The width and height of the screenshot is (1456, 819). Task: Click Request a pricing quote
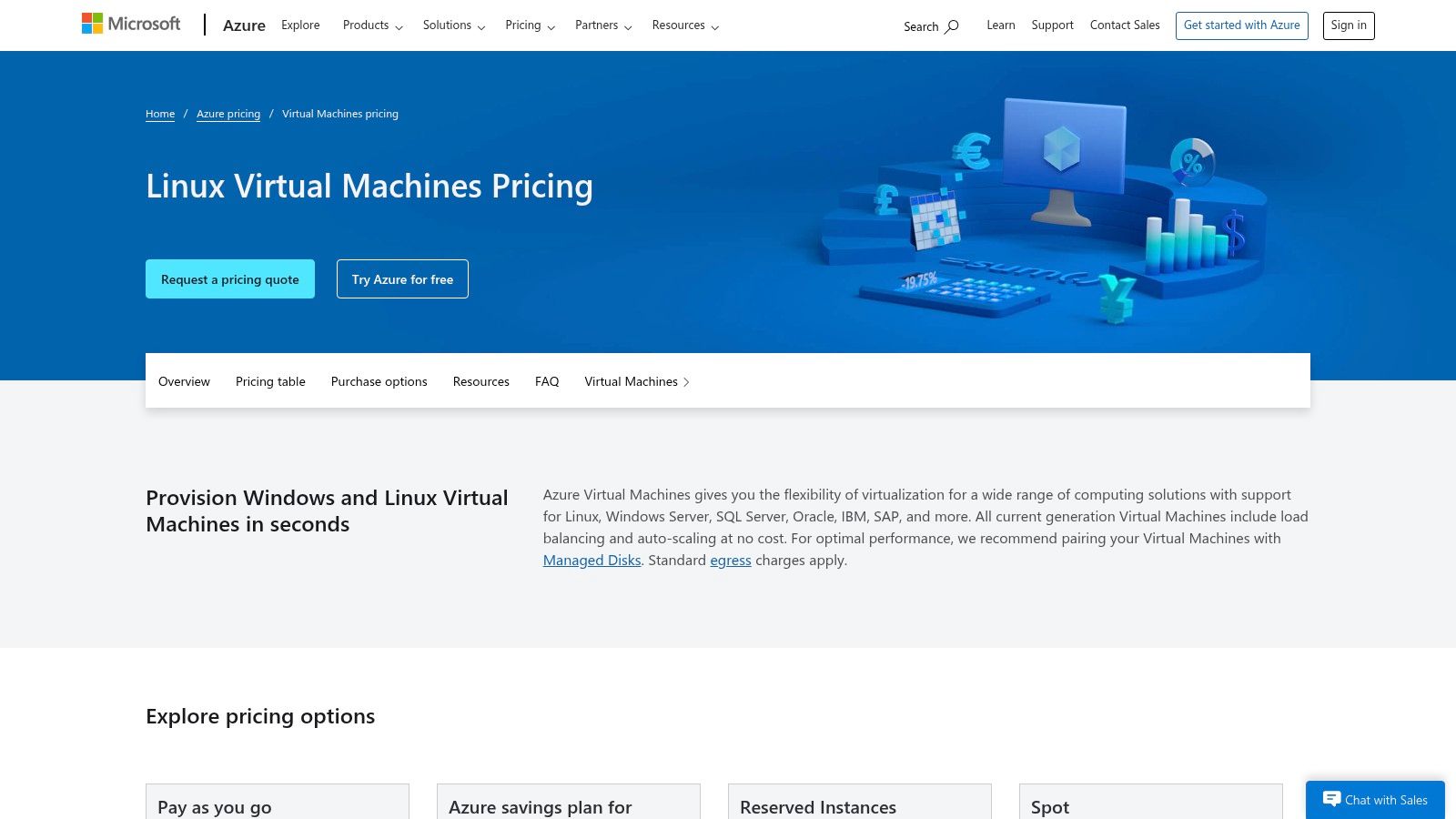[229, 278]
